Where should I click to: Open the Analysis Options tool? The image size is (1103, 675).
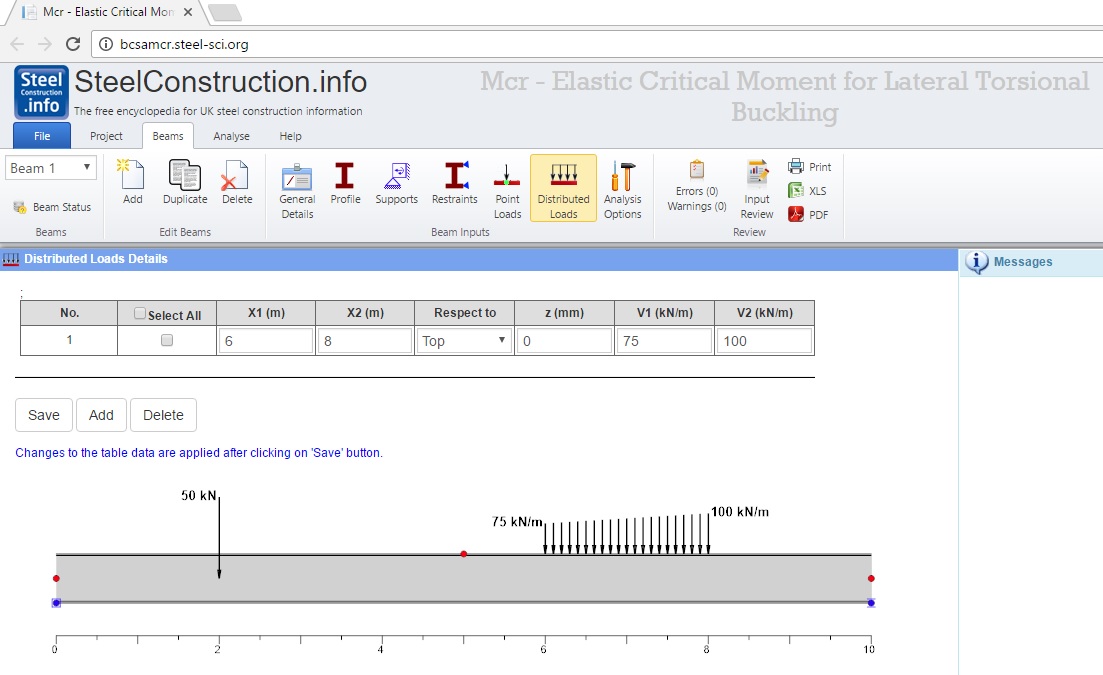tap(622, 189)
